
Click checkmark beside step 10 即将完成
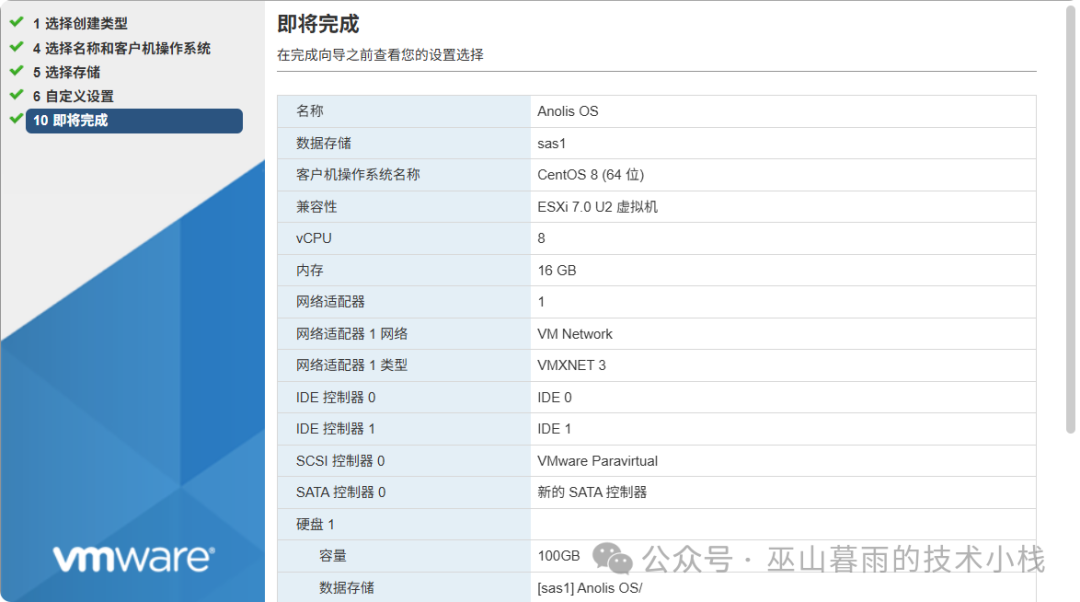(x=16, y=119)
